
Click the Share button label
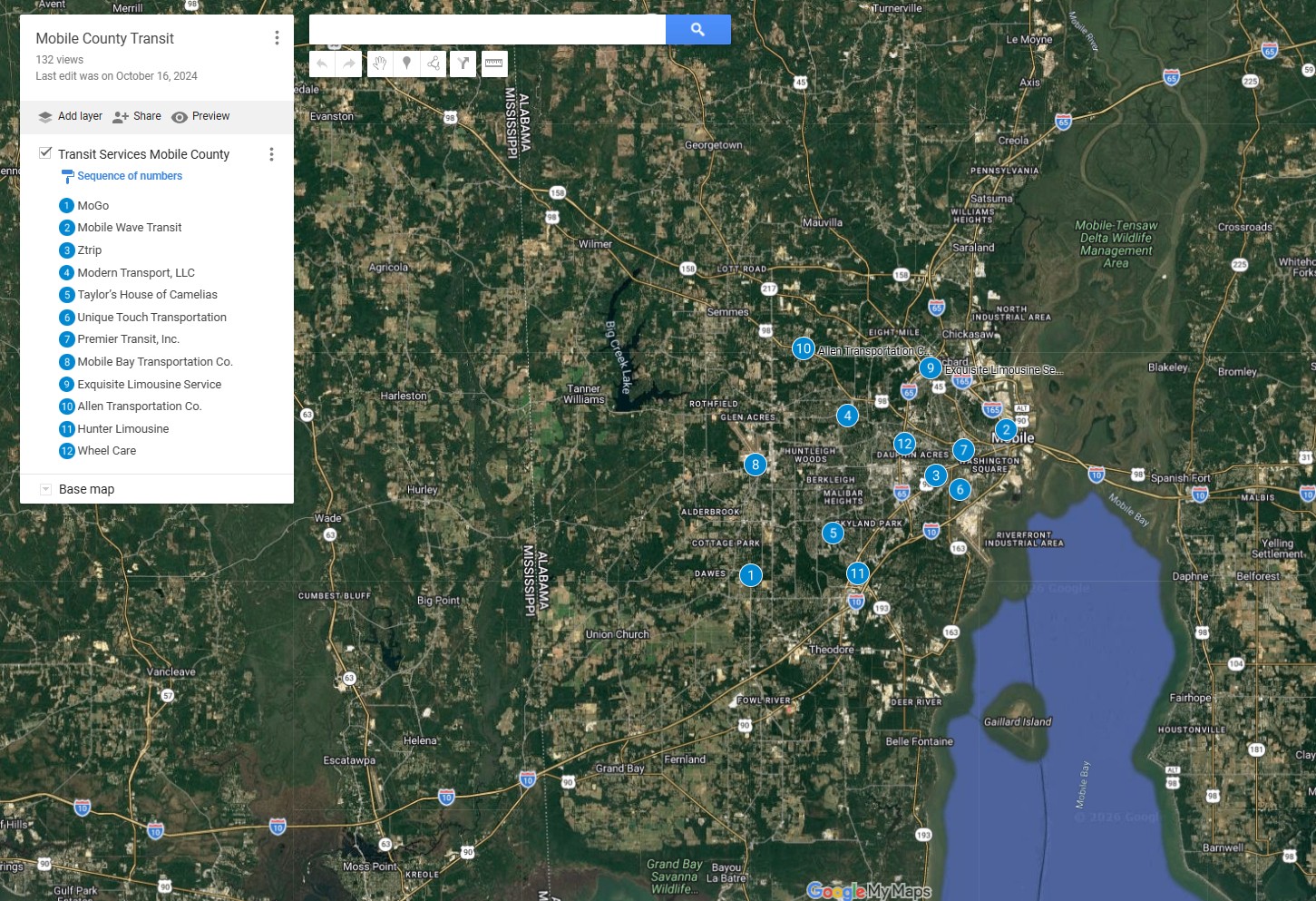[147, 116]
